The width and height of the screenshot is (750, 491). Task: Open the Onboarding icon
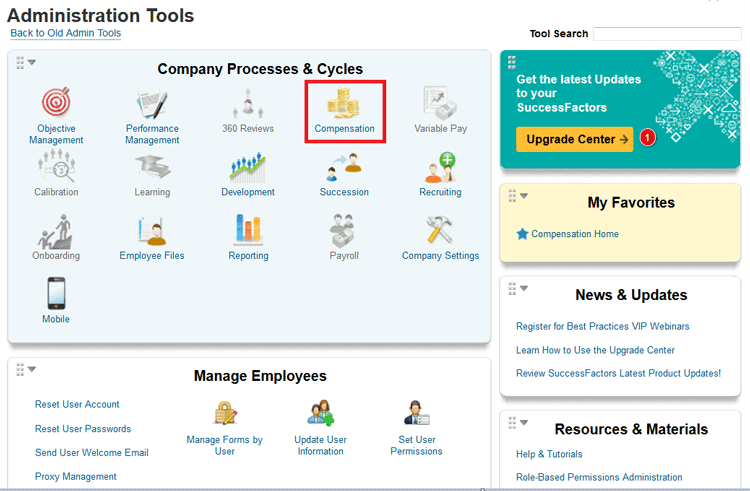pos(55,231)
